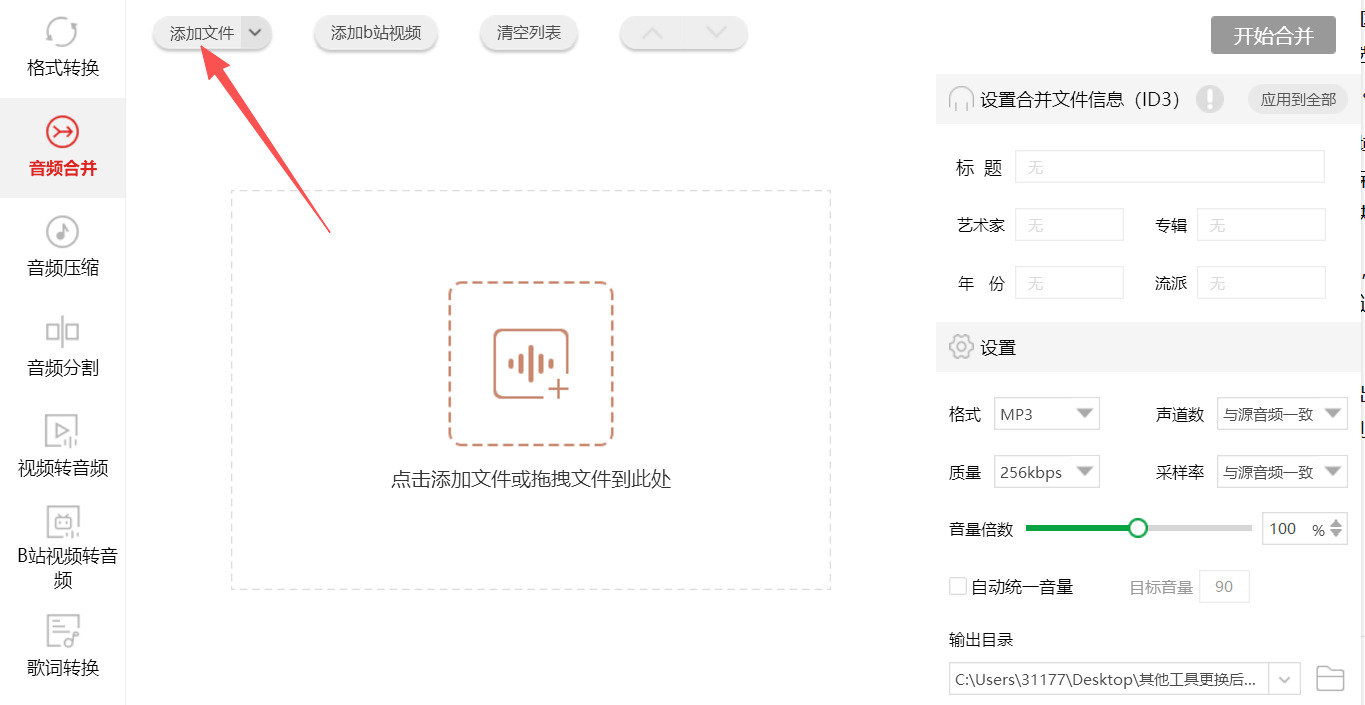Viewport: 1365px width, 705px height.
Task: Increase volume percent with the up stepper
Action: click(x=1337, y=522)
